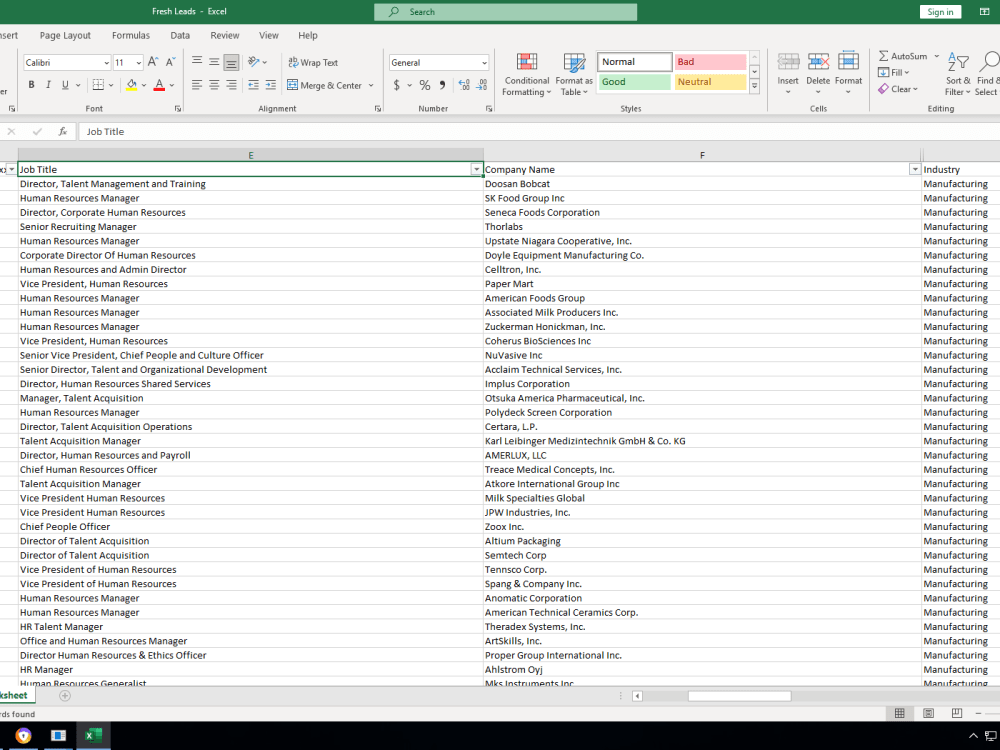1000x750 pixels.
Task: Click the Increase Font Size icon
Action: pyautogui.click(x=153, y=62)
